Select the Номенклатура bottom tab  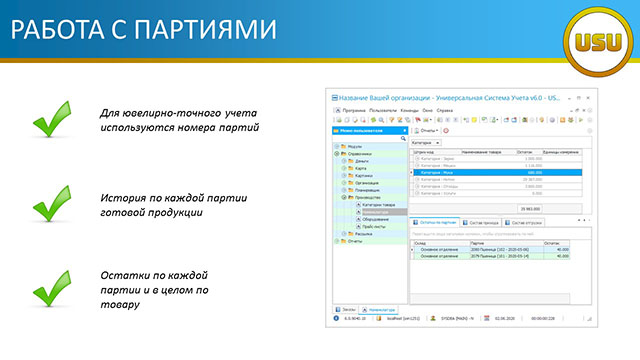(x=378, y=310)
